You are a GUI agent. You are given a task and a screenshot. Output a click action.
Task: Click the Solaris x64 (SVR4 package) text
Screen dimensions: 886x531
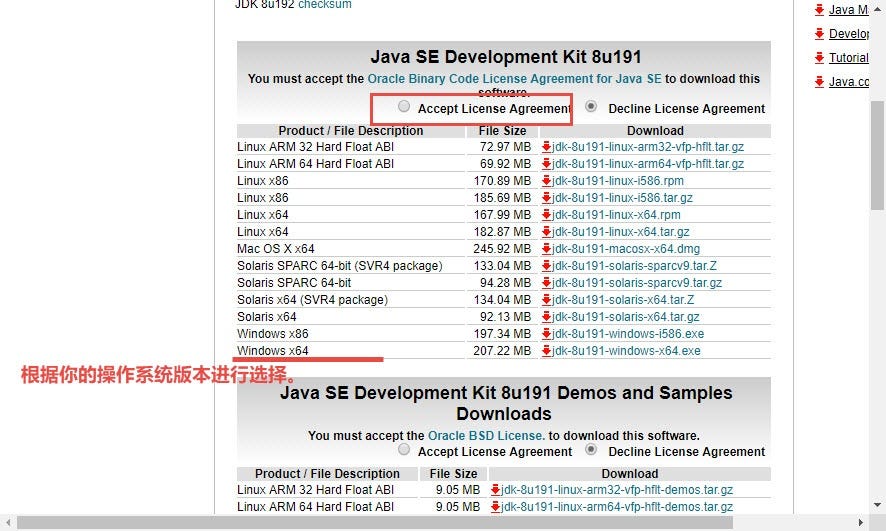312,299
